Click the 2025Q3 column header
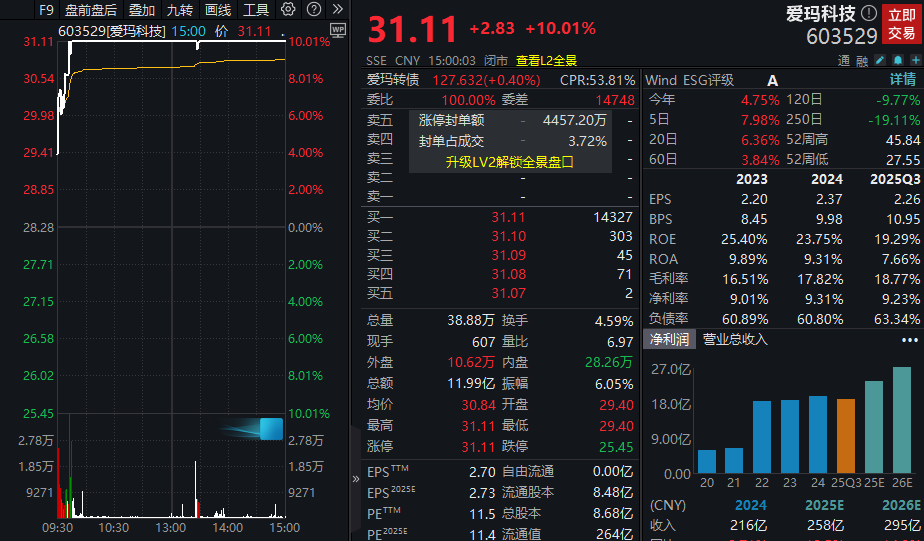The image size is (924, 541). (x=895, y=179)
